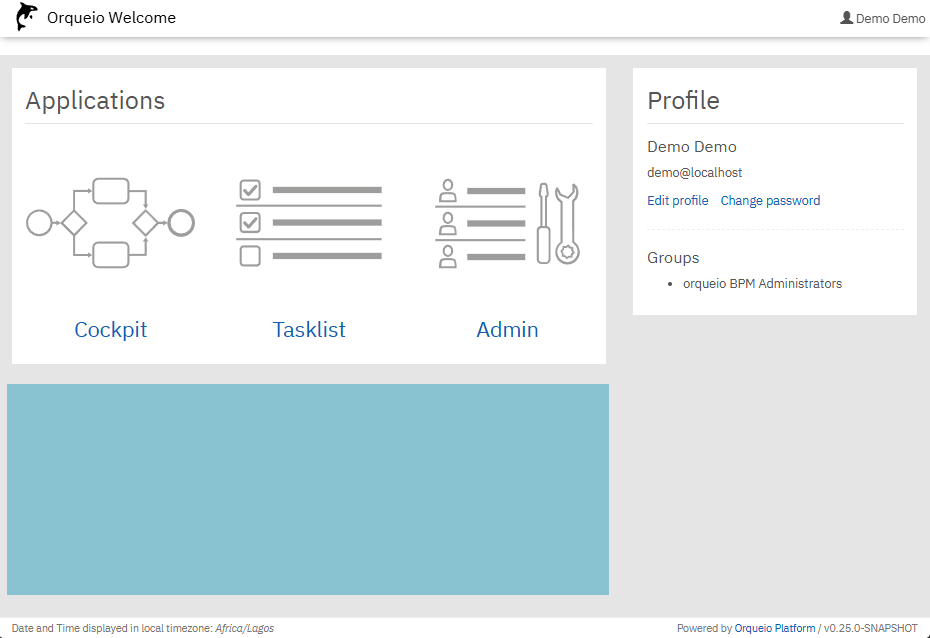Image resolution: width=930 pixels, height=638 pixels.
Task: Click the end event circle in Cockpit diagram
Action: click(x=181, y=222)
